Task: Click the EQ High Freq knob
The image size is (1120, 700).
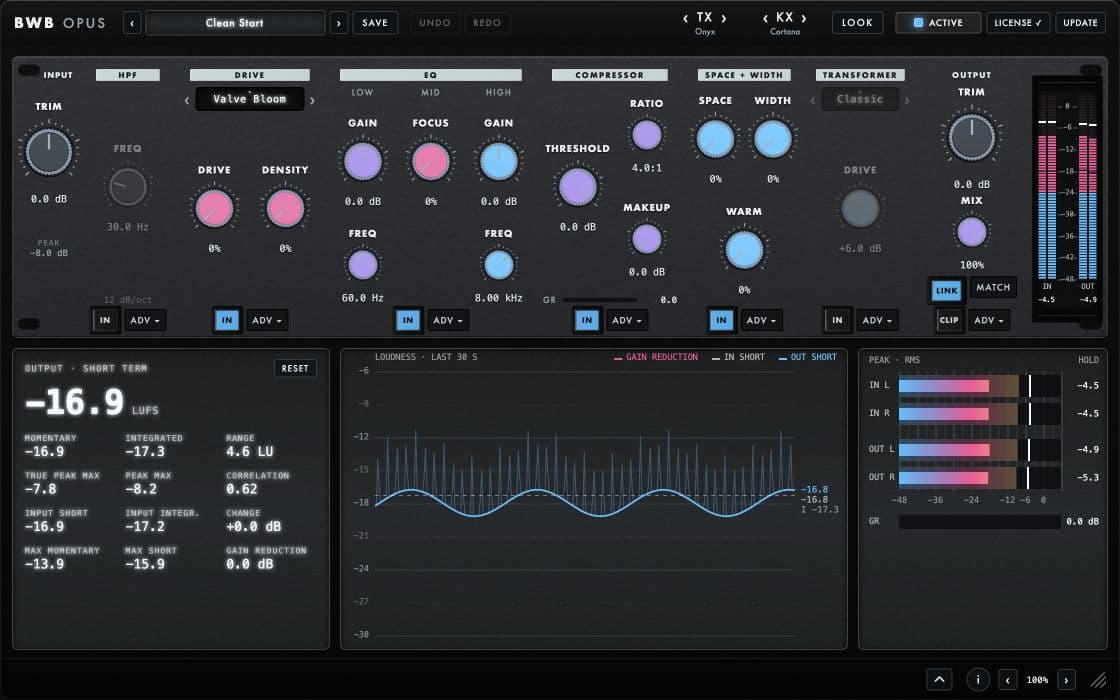Action: (499, 265)
